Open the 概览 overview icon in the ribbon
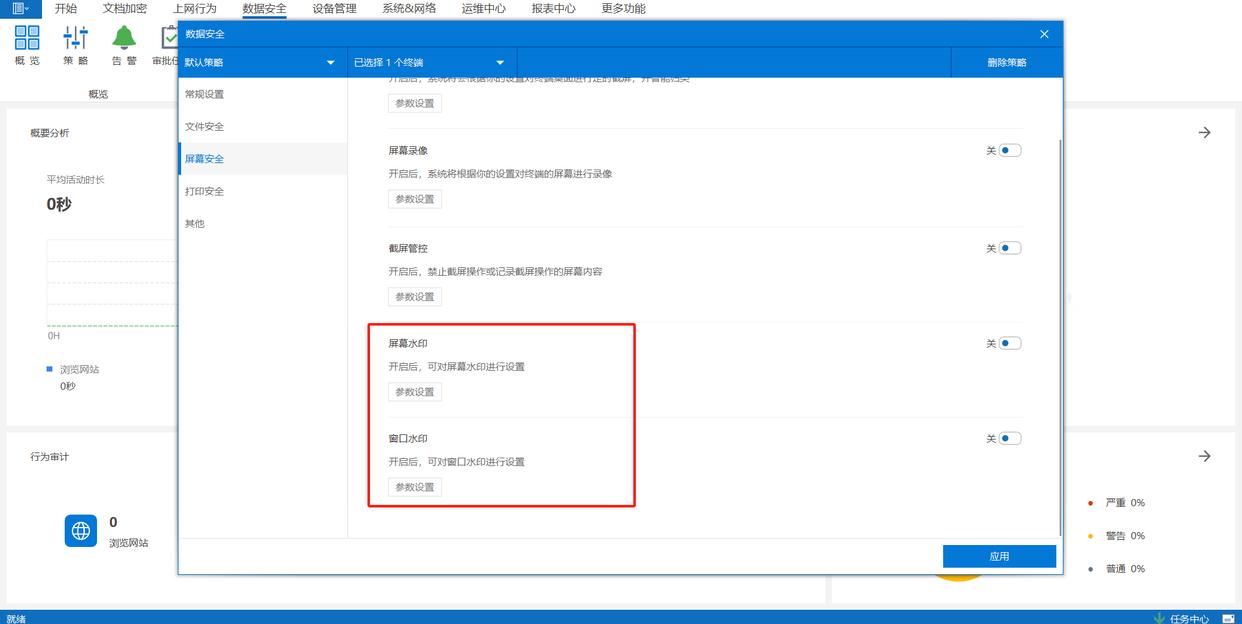 pos(27,38)
